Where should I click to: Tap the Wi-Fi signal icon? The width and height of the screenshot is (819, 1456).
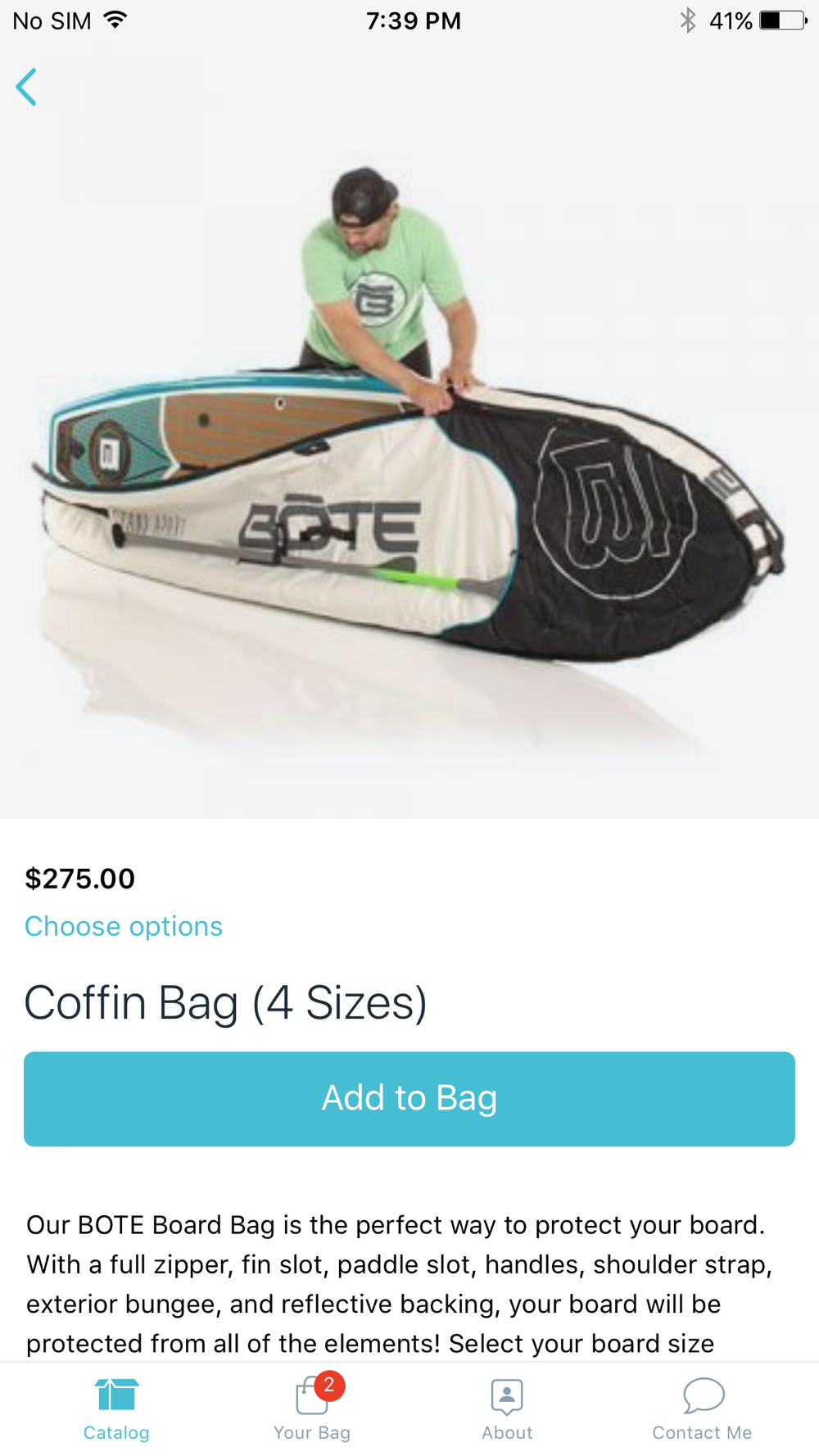click(x=115, y=20)
